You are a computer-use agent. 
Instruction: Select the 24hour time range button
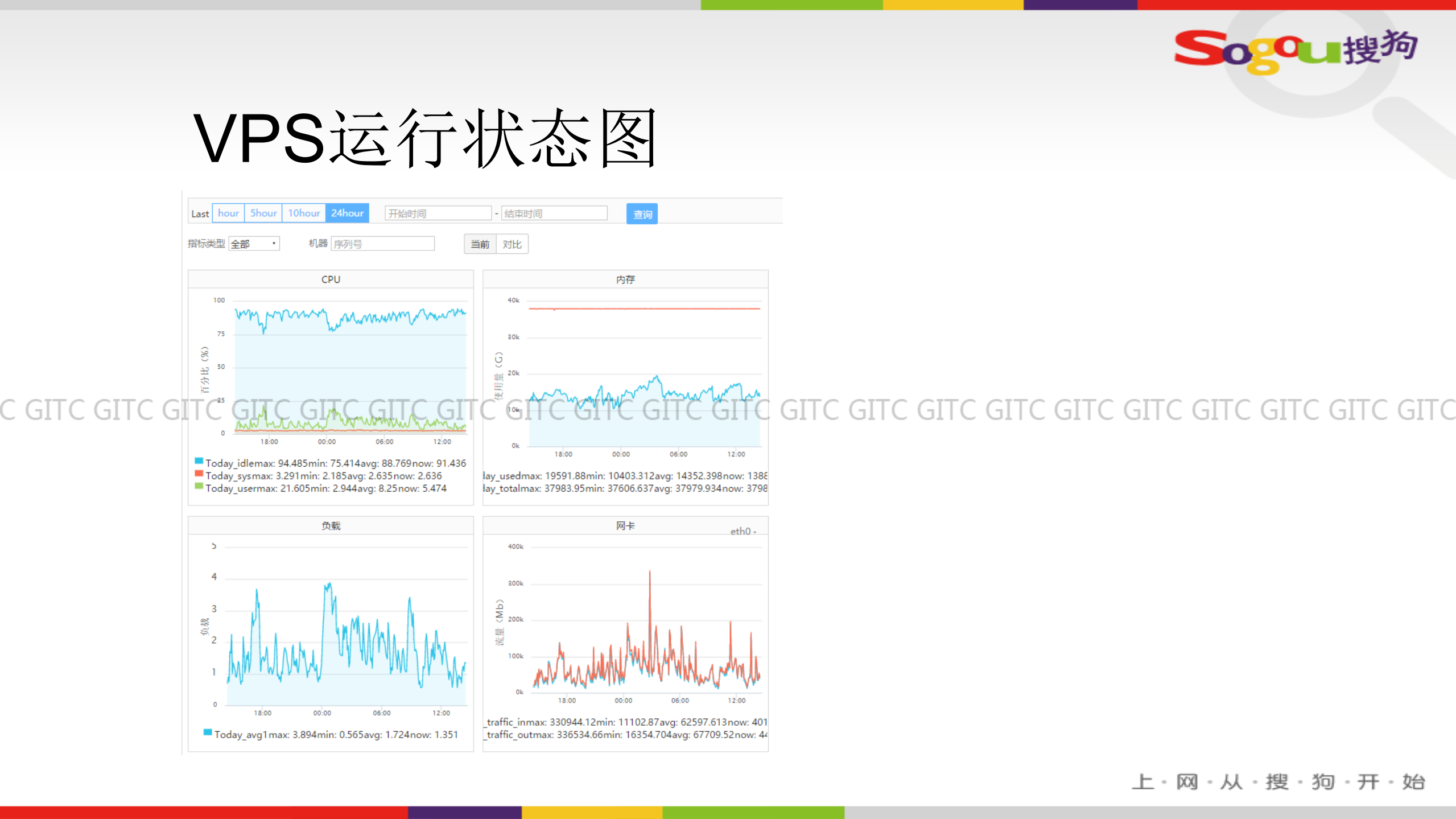(x=347, y=213)
